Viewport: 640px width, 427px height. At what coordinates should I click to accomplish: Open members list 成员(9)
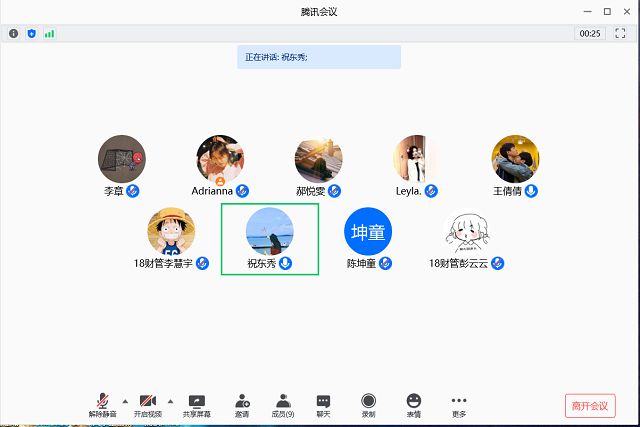tap(283, 404)
